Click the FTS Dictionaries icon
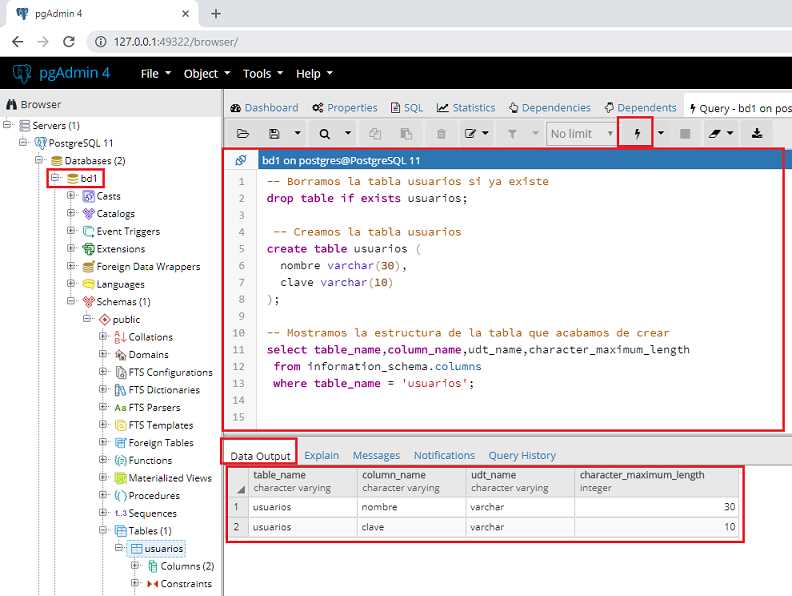This screenshot has height=596, width=792. click(x=120, y=390)
